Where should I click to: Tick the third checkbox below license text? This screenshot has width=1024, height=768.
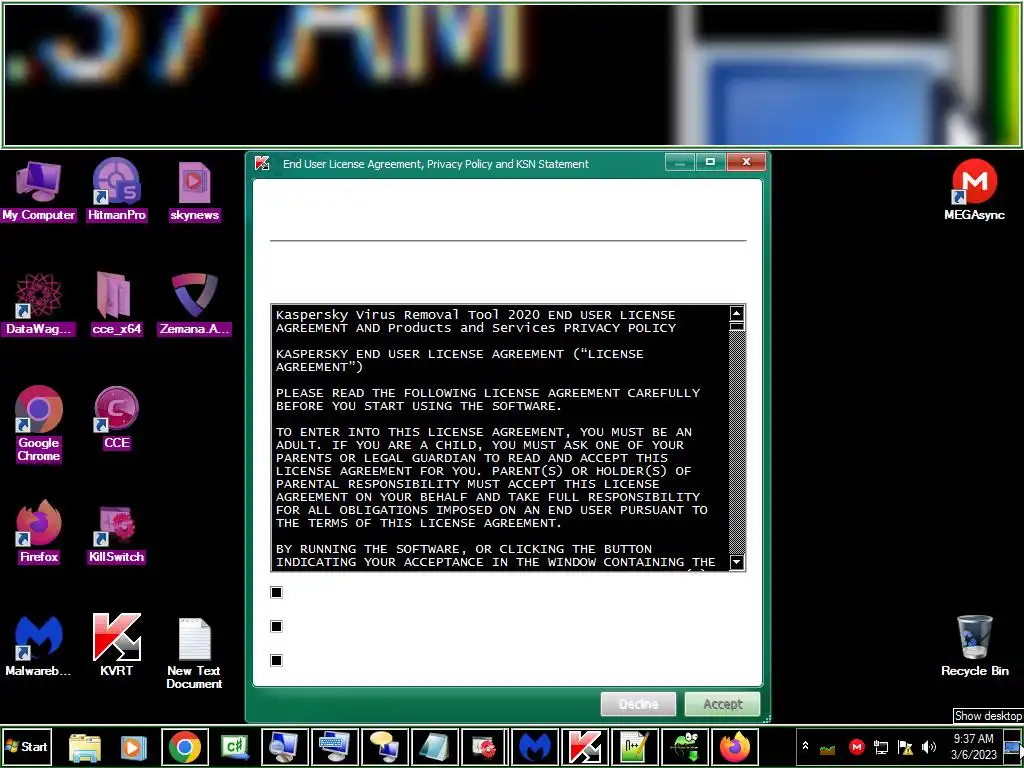pyautogui.click(x=276, y=660)
